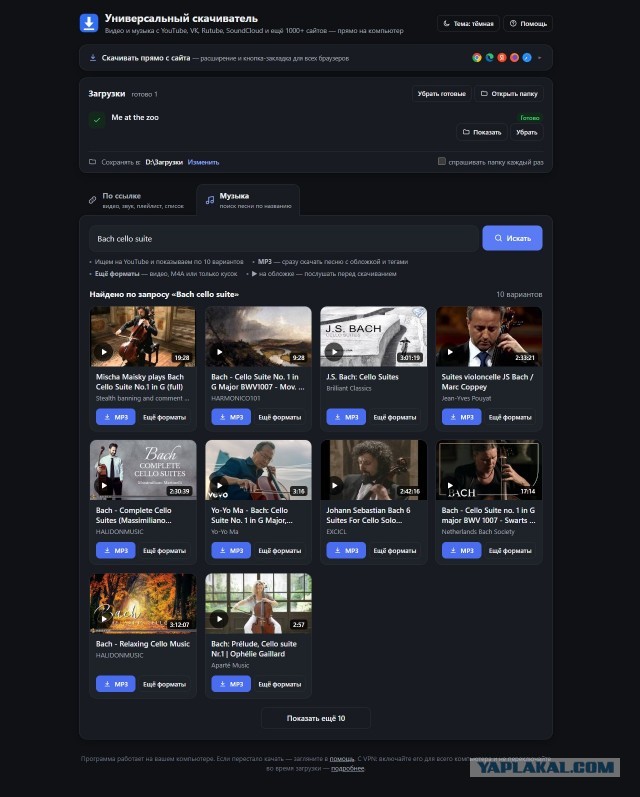
Task: Play preview of Netherlands Bach Society video
Action: coord(450,485)
